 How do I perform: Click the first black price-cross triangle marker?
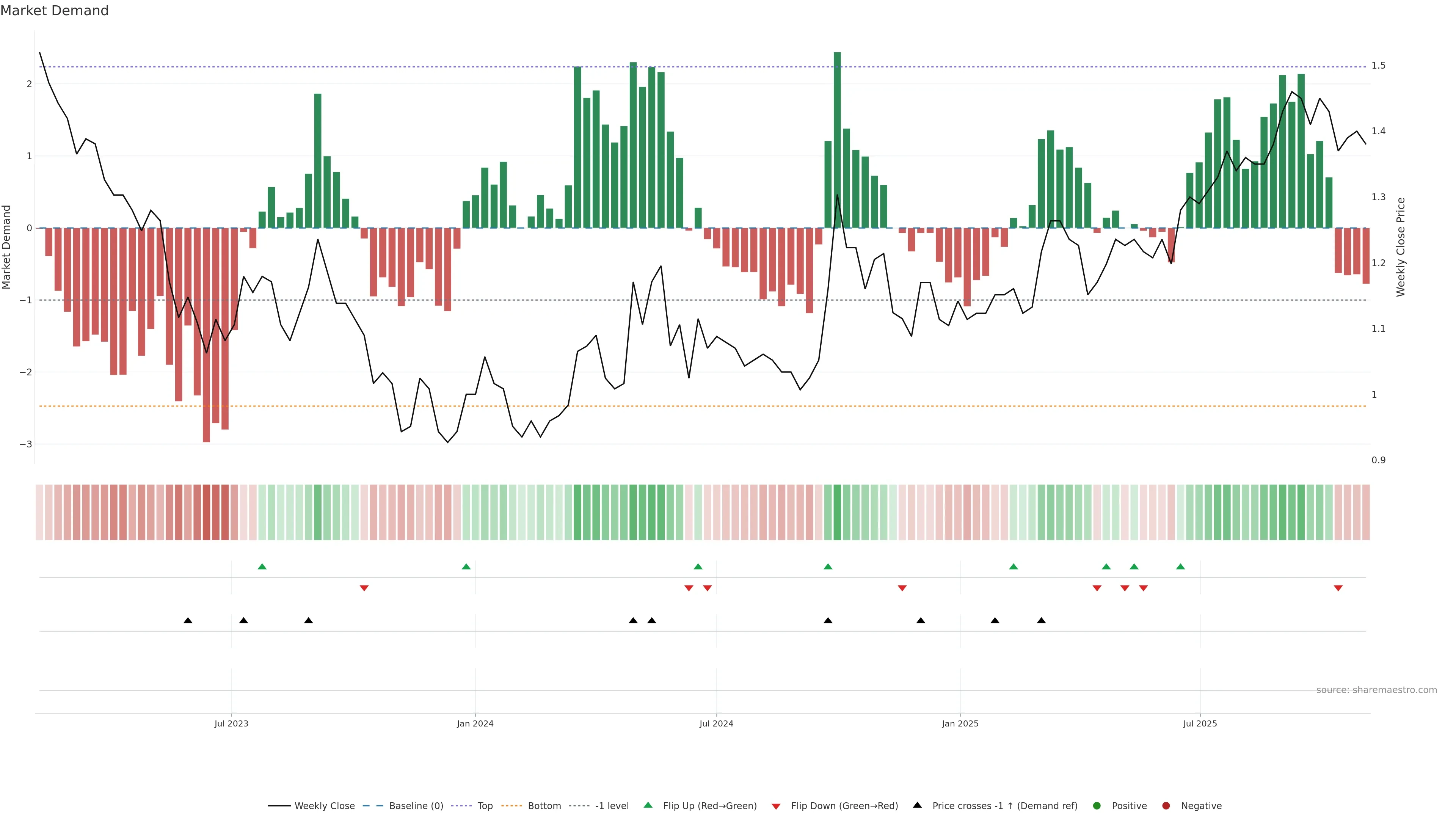click(x=188, y=621)
